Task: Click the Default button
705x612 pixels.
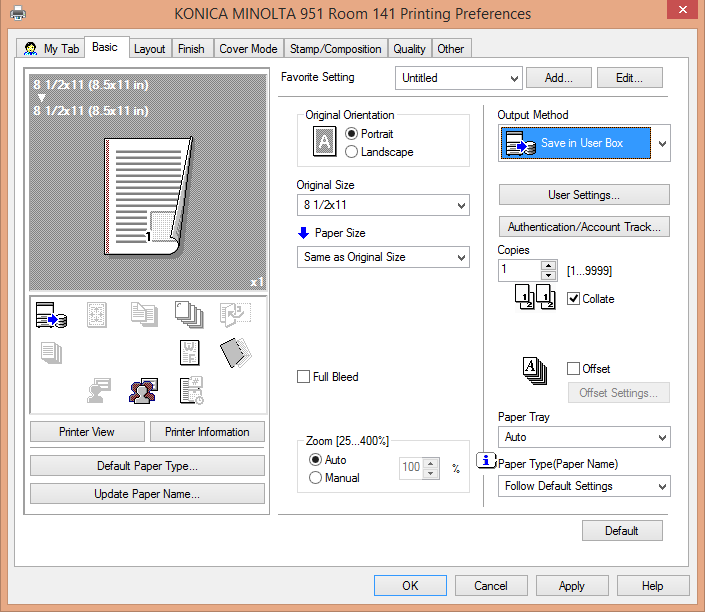Action: pyautogui.click(x=622, y=531)
